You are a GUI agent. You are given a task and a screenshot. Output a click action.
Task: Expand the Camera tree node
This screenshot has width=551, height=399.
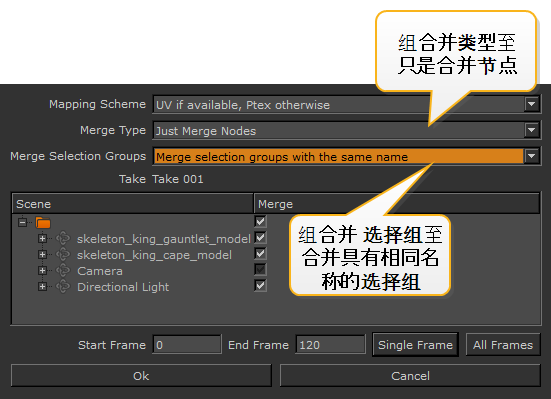42,271
